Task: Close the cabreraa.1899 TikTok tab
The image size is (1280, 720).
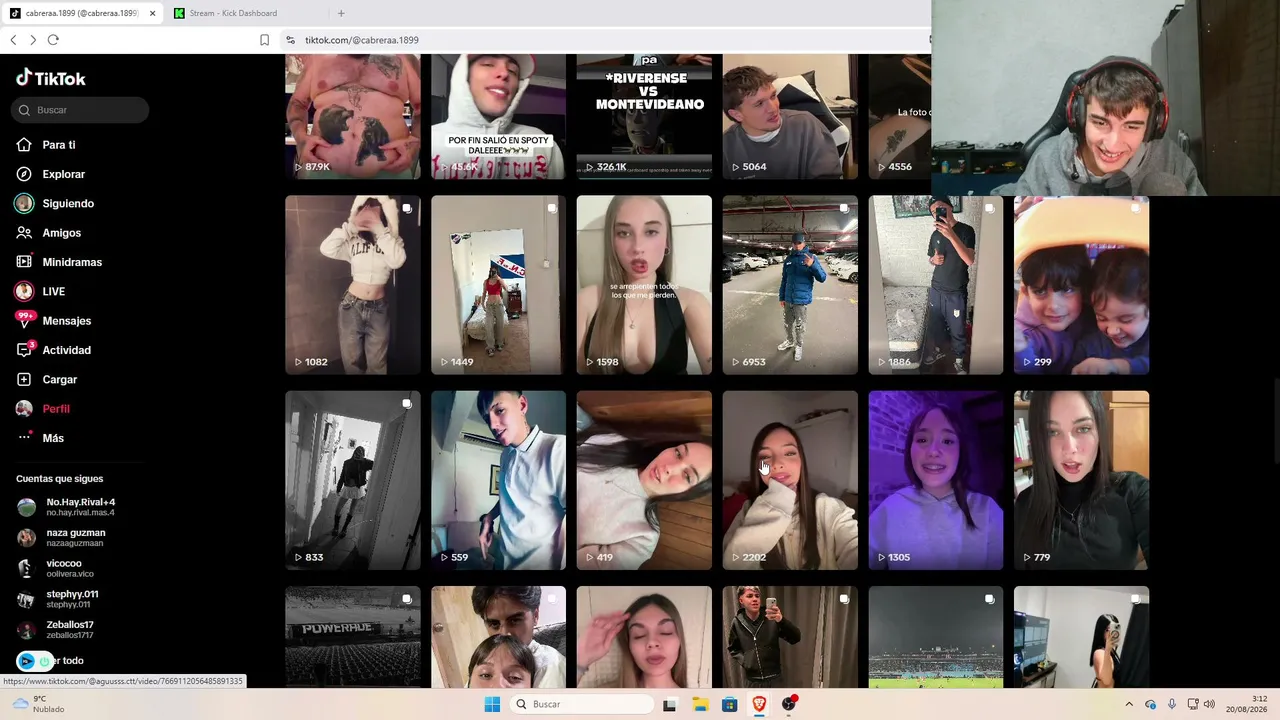Action: (x=152, y=13)
